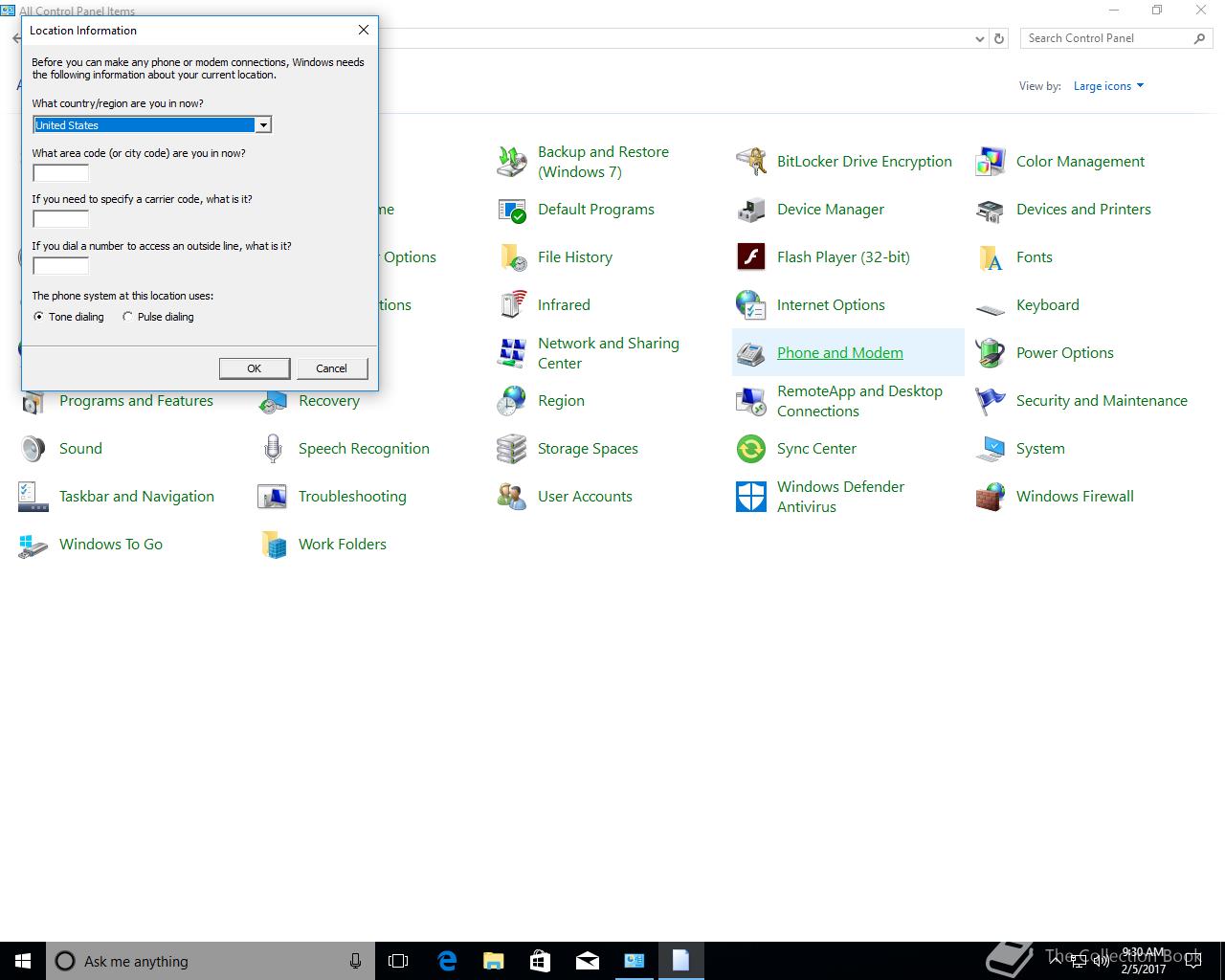Open the Taskbar and Navigation icon
The image size is (1225, 980).
pos(33,497)
